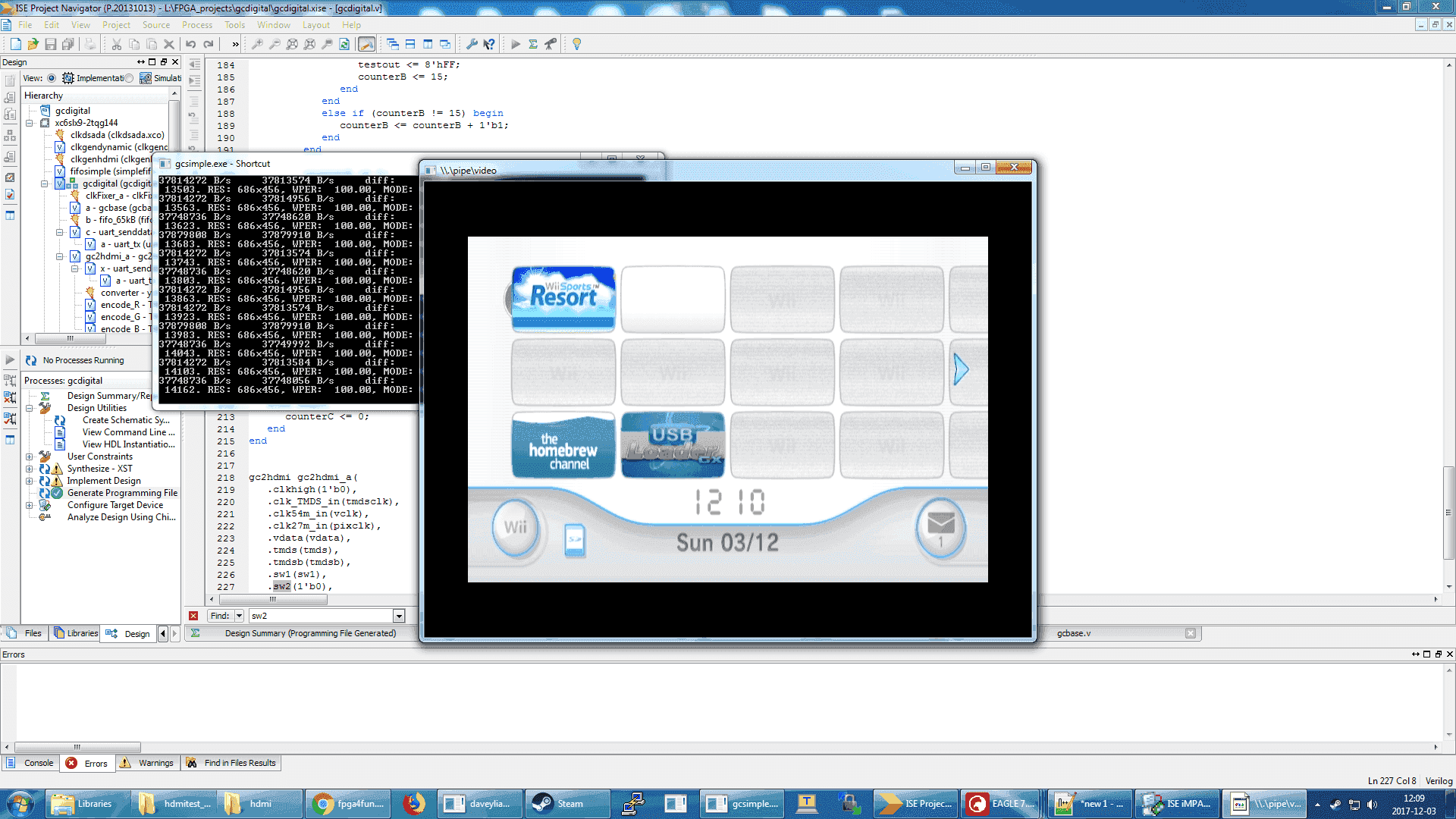Click the Wii SD card icon
The width and height of the screenshot is (1456, 819).
click(575, 540)
